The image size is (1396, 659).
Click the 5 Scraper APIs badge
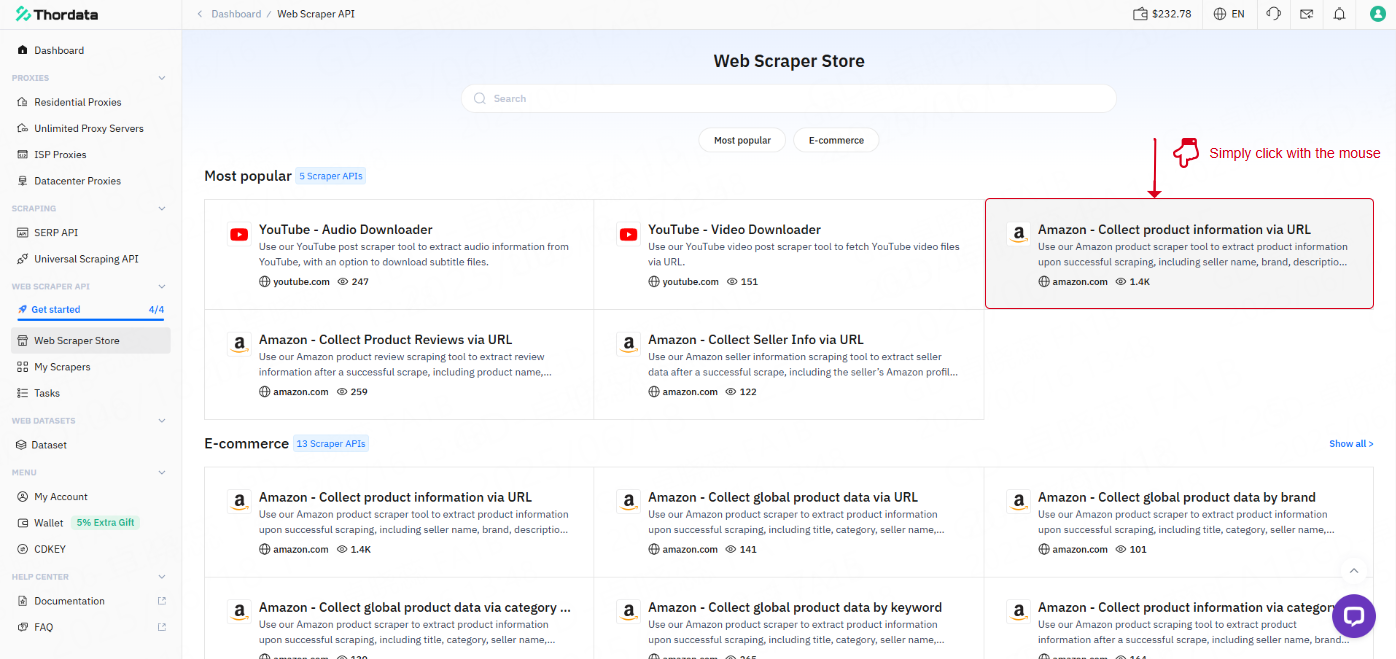331,176
